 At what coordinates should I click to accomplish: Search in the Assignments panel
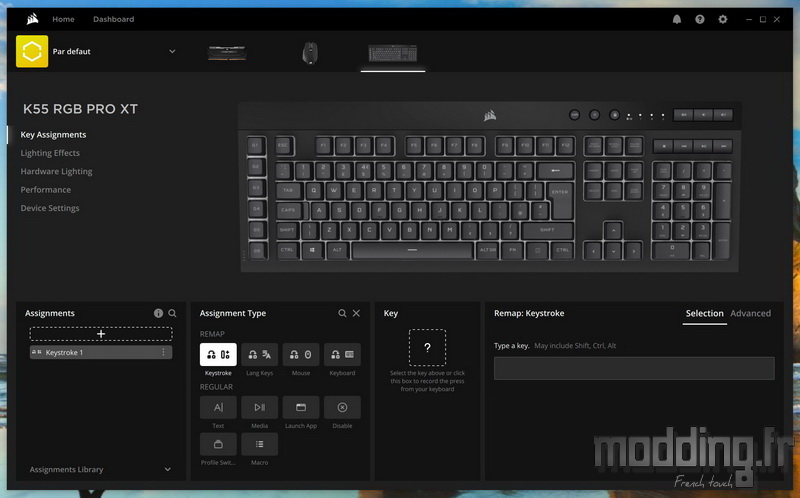click(172, 313)
